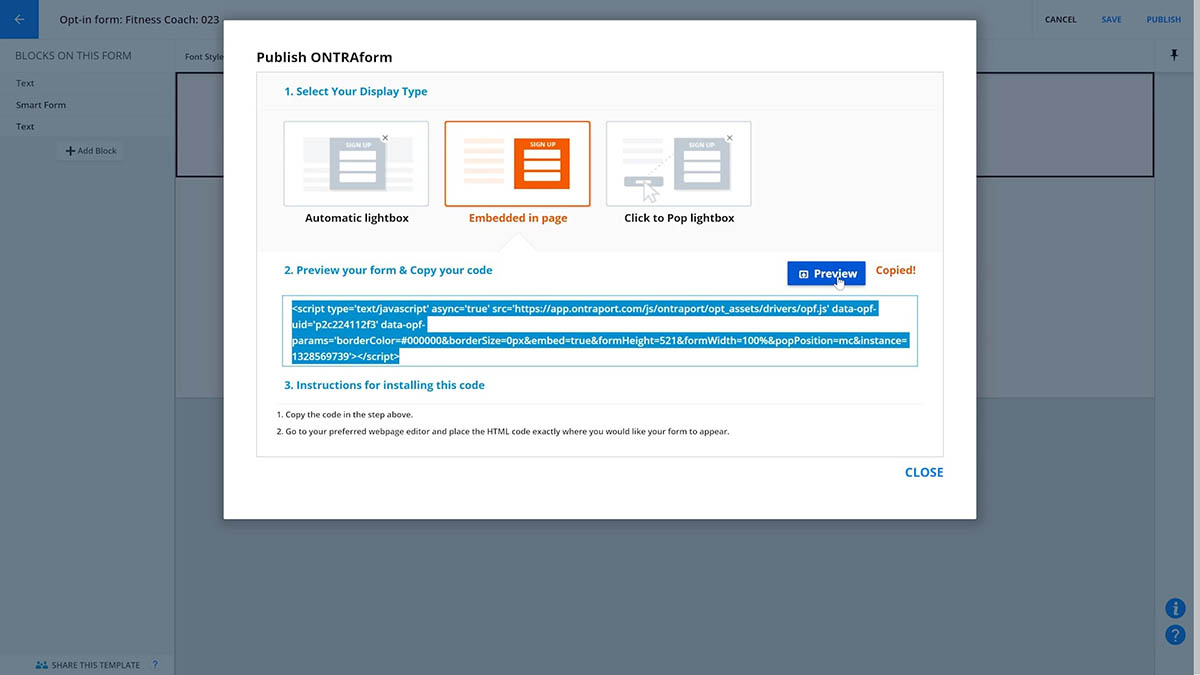Image resolution: width=1200 pixels, height=675 pixels.
Task: Click '2. Preview your form & Copy your code' heading
Action: point(388,270)
